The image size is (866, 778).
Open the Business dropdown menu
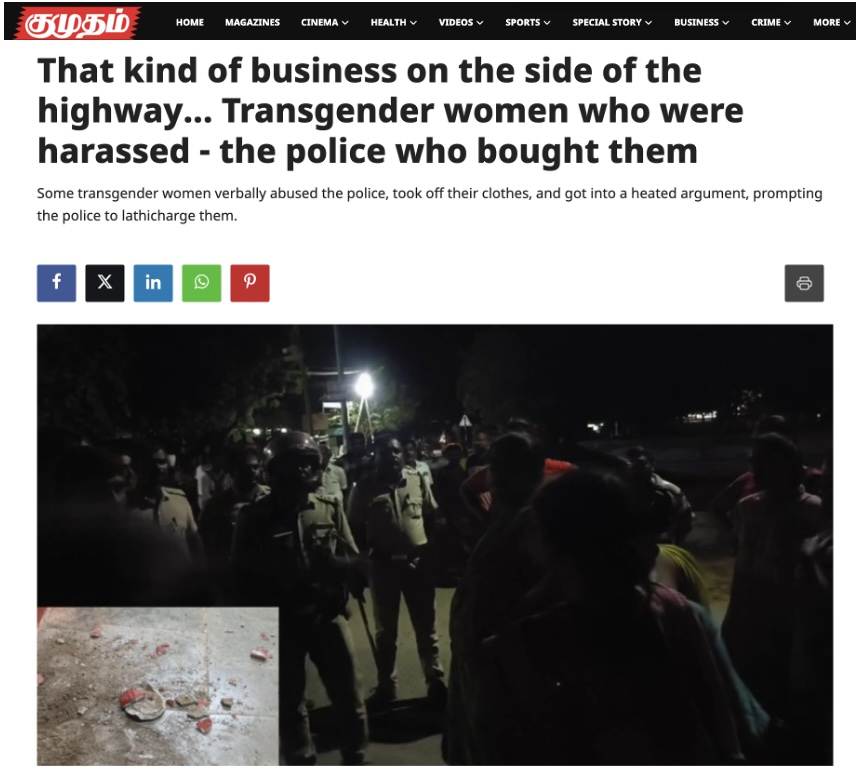click(x=701, y=23)
